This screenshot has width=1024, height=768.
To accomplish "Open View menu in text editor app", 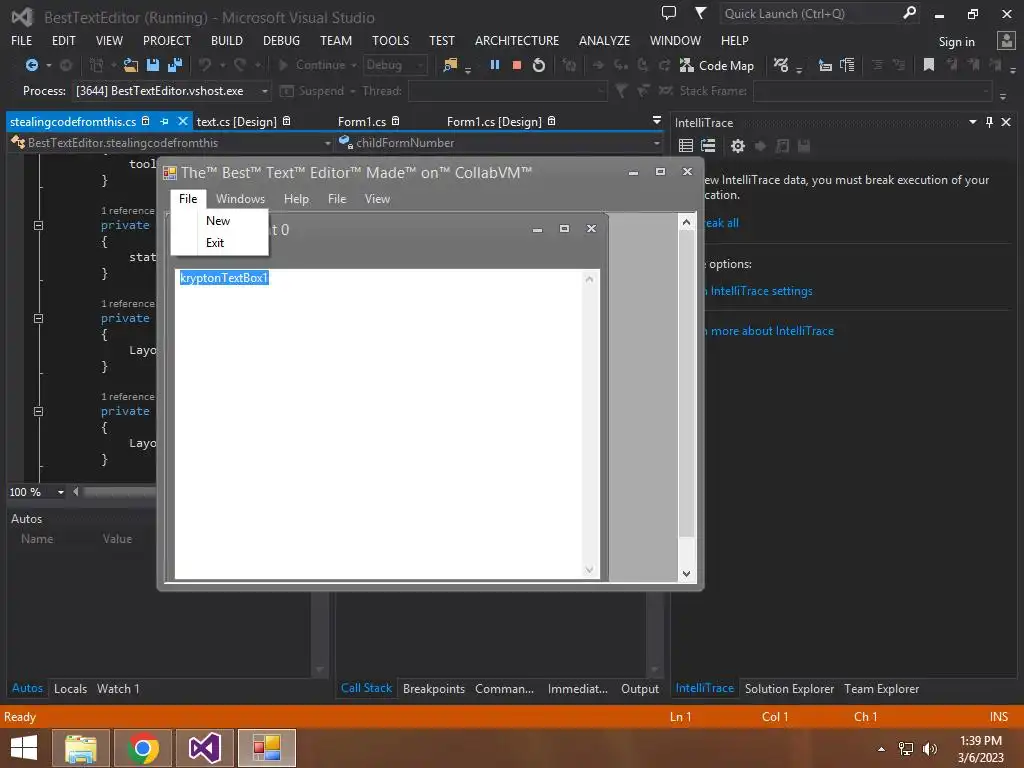I will [377, 199].
